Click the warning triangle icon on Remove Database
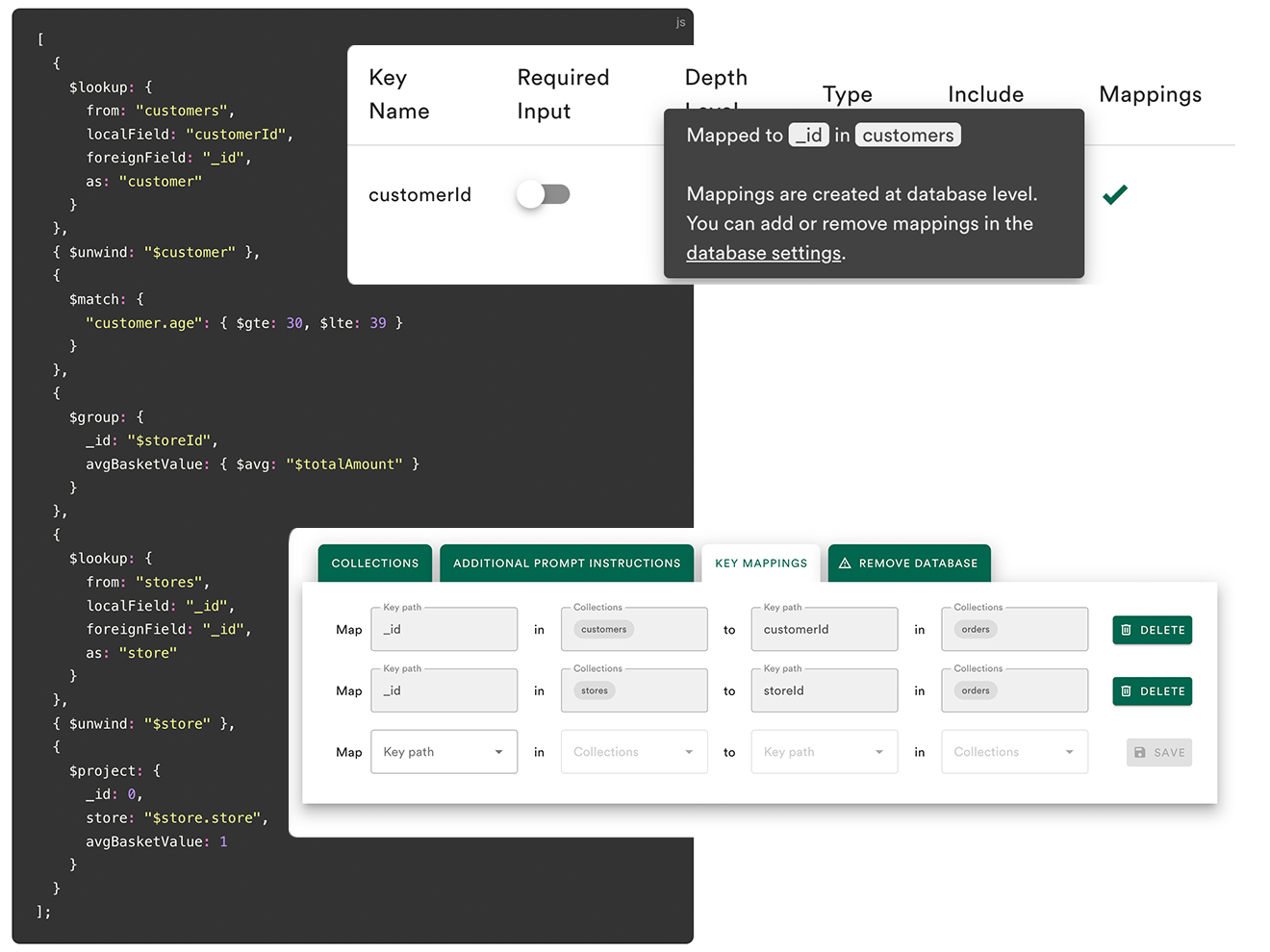Viewport: 1270px width, 952px height. pyautogui.click(x=845, y=564)
